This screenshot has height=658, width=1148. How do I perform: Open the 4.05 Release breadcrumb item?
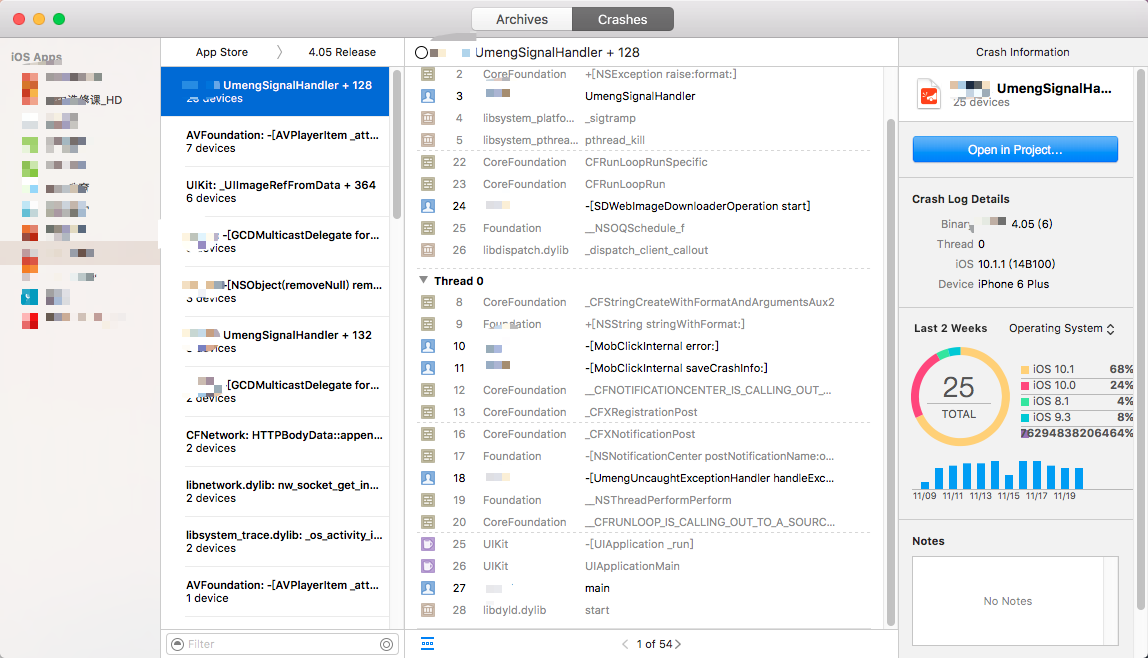(342, 52)
